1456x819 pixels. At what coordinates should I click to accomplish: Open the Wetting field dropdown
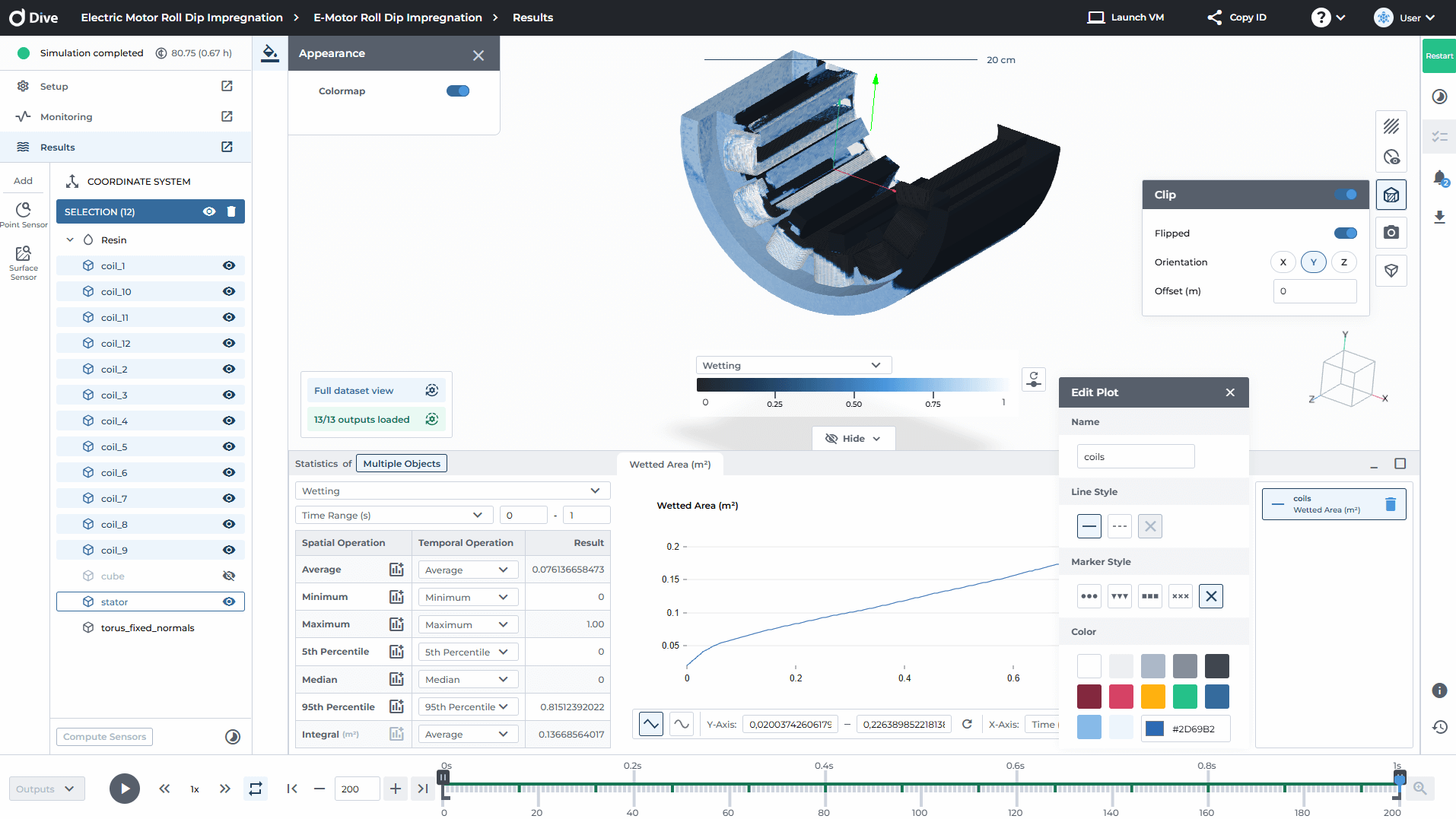(x=452, y=490)
